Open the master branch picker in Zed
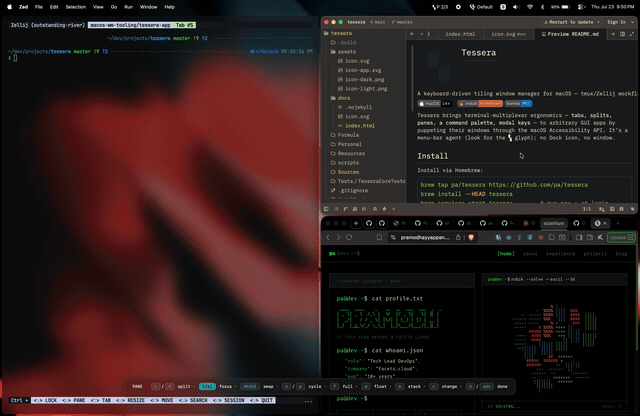The image size is (640, 416). (x=402, y=22)
